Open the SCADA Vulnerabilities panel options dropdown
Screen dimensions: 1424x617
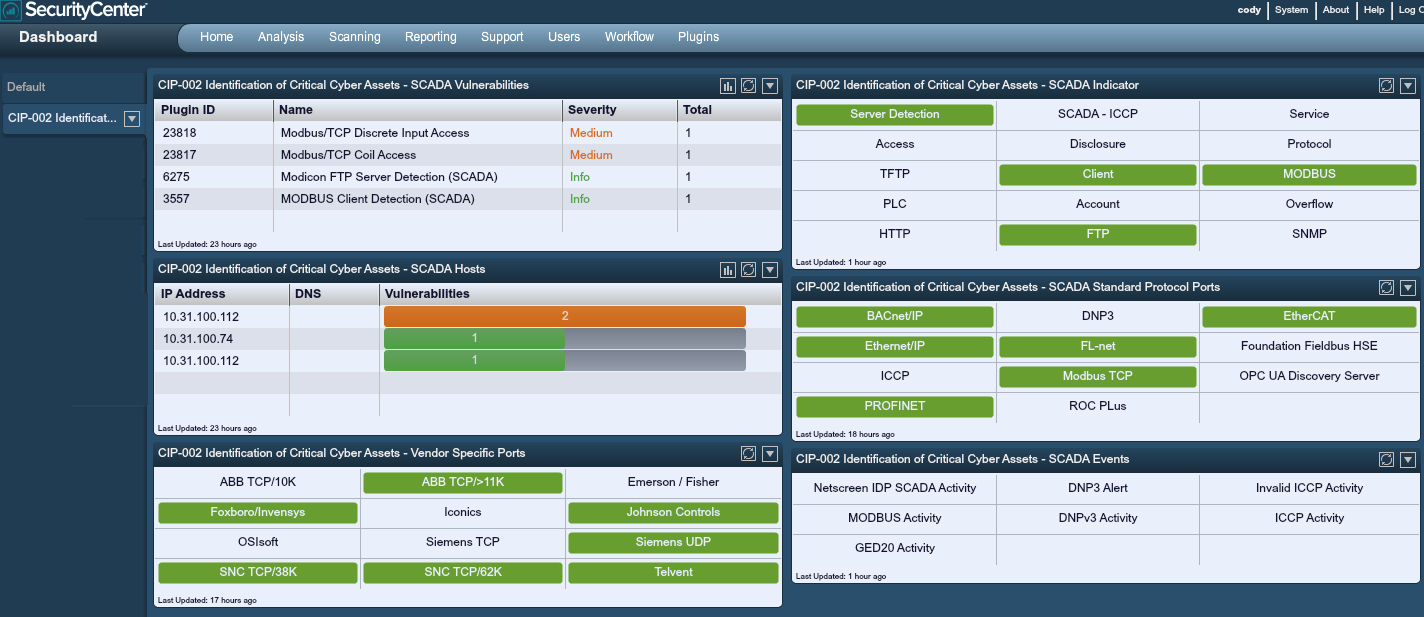(x=770, y=86)
